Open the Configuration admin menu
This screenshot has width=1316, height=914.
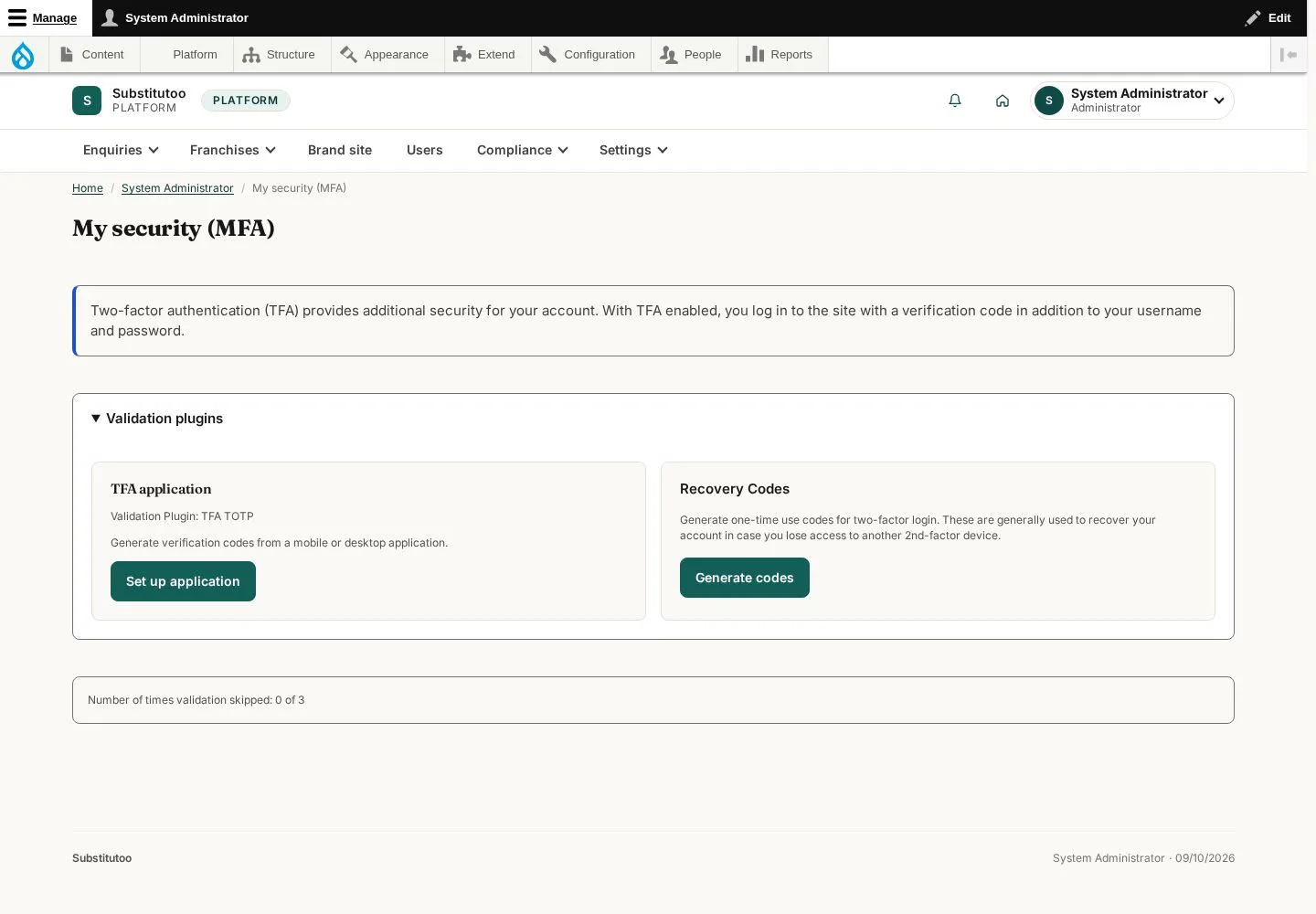point(589,55)
